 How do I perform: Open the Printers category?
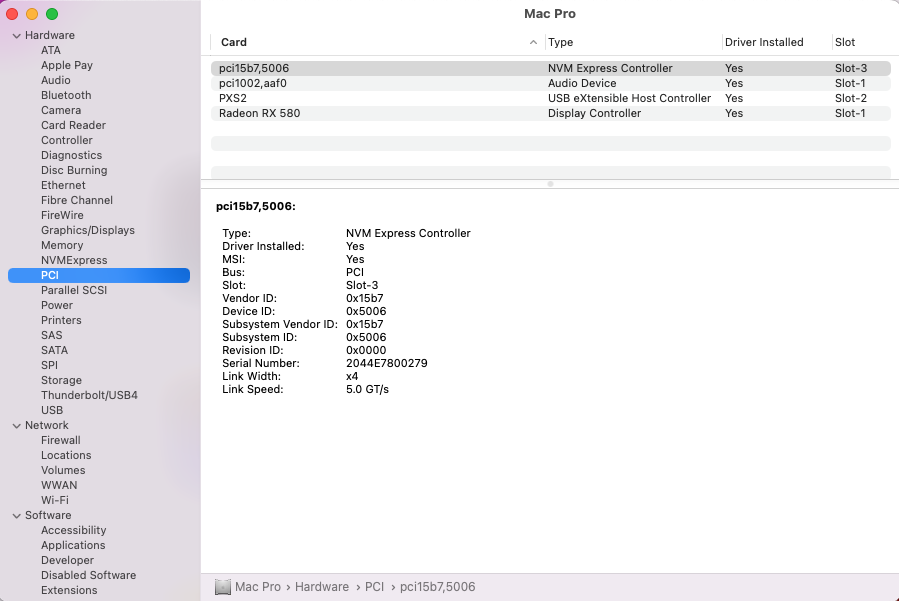(61, 320)
